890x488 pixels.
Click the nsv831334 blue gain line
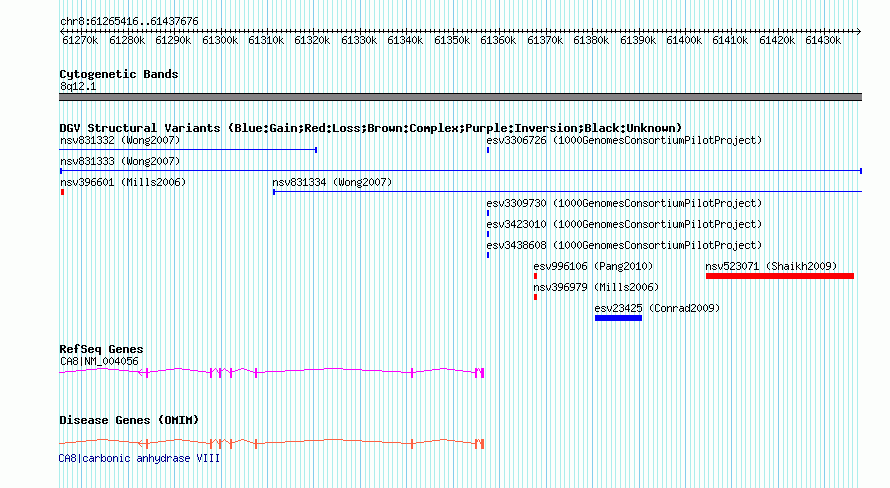[568, 192]
